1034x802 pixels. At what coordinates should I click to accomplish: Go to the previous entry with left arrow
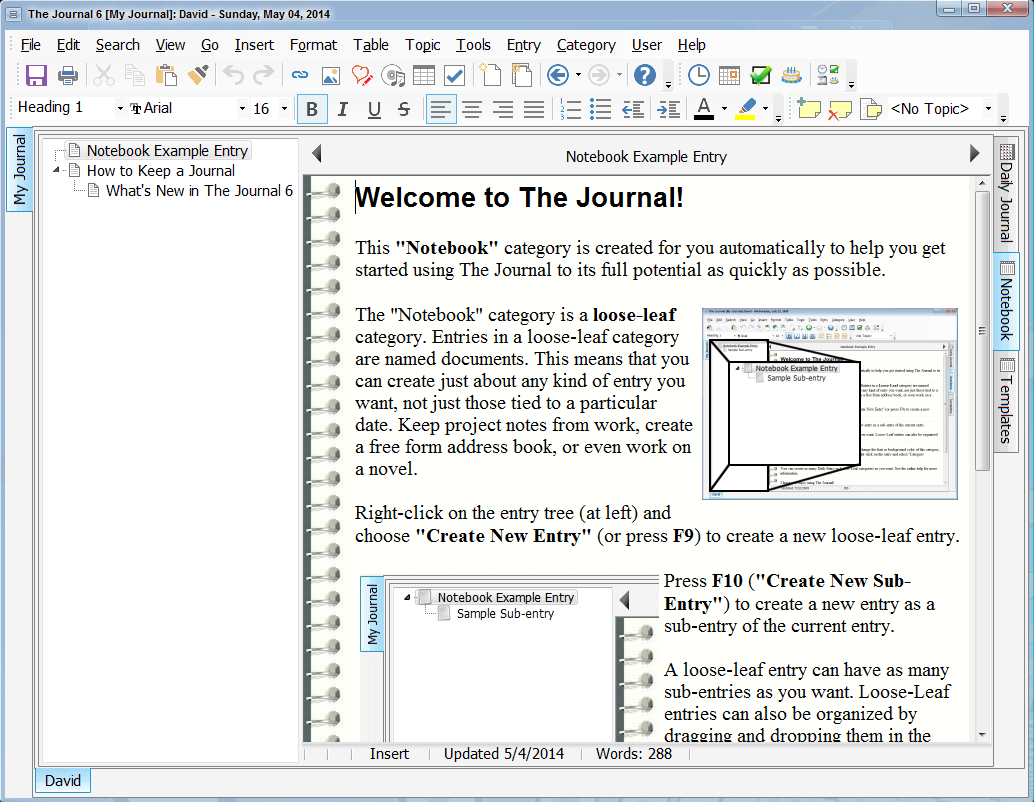point(317,154)
